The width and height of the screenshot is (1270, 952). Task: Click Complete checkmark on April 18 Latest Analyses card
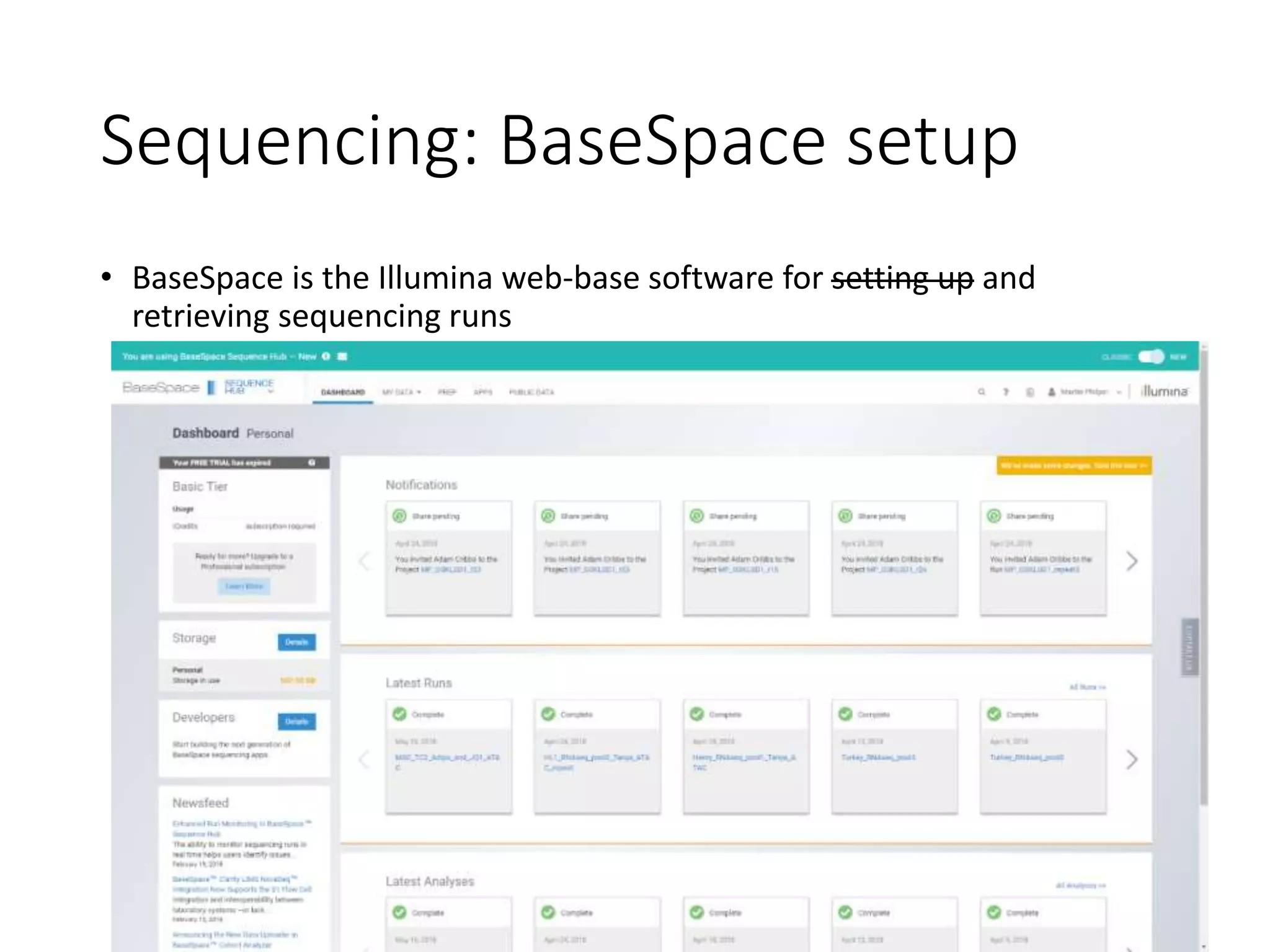[697, 912]
